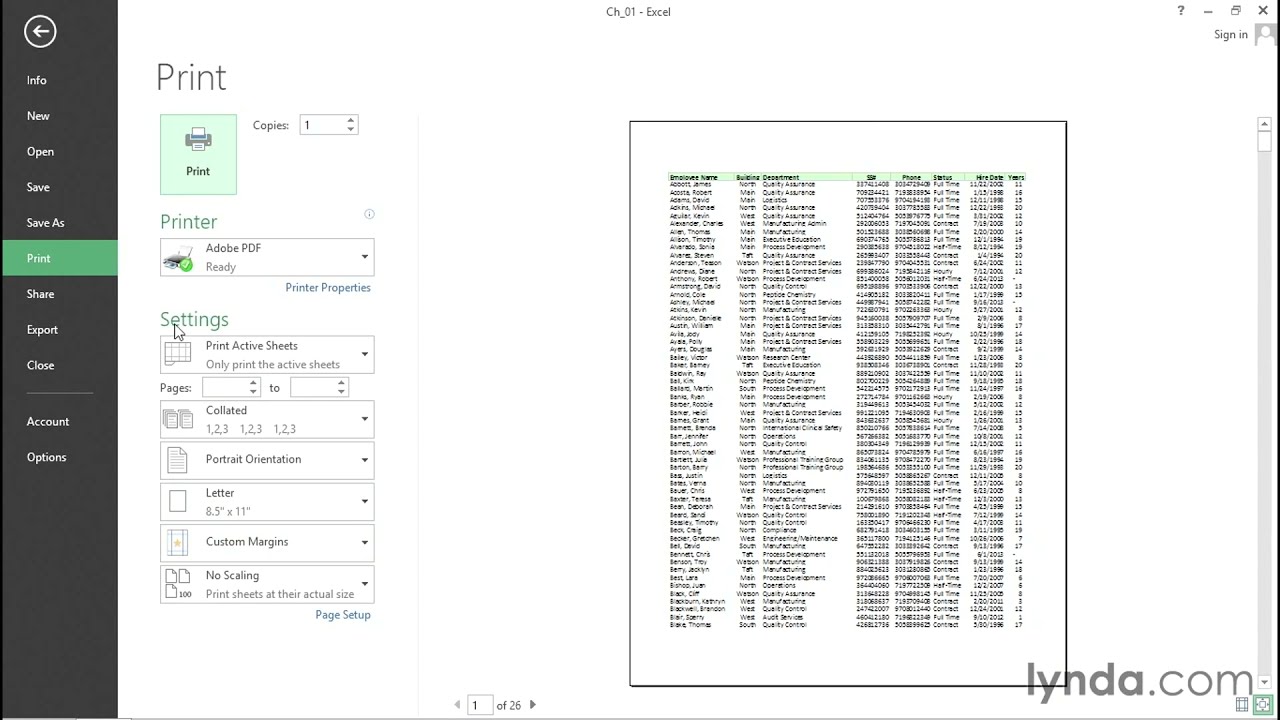
Task: Open the Page Setup link
Action: (x=343, y=615)
